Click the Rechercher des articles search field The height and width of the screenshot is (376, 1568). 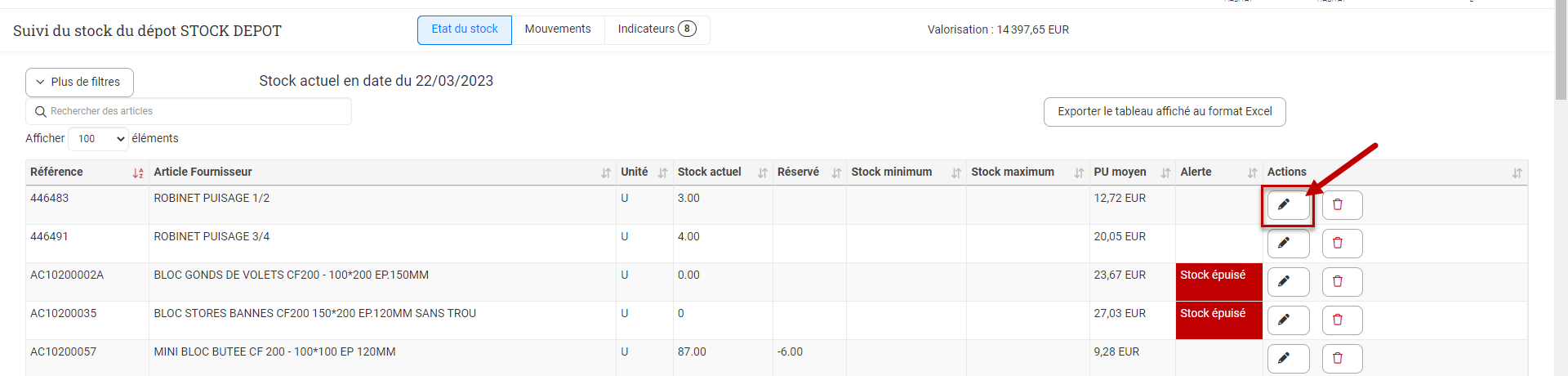(x=196, y=111)
